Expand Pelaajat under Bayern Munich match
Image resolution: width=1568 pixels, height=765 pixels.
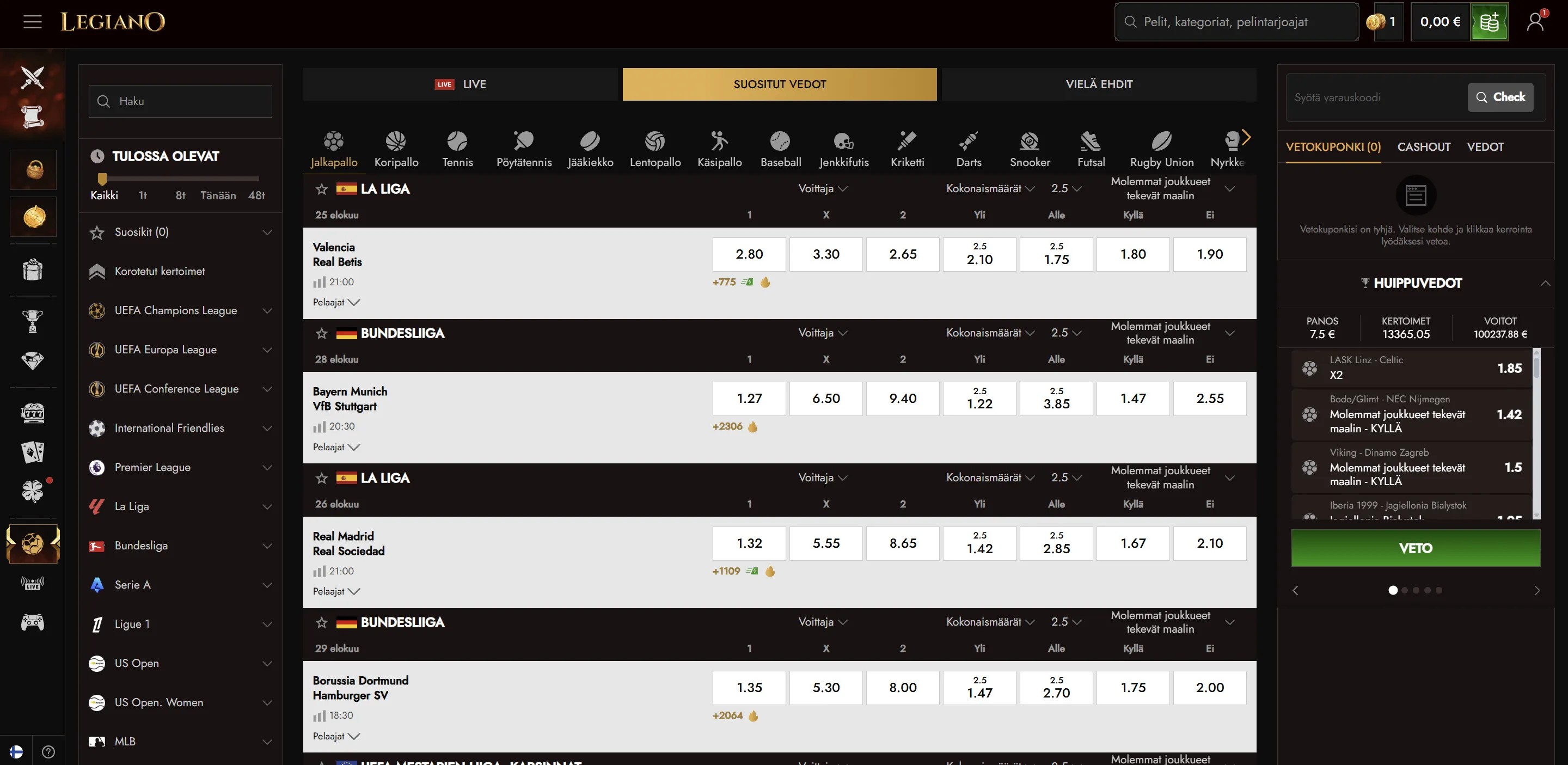pyautogui.click(x=336, y=448)
